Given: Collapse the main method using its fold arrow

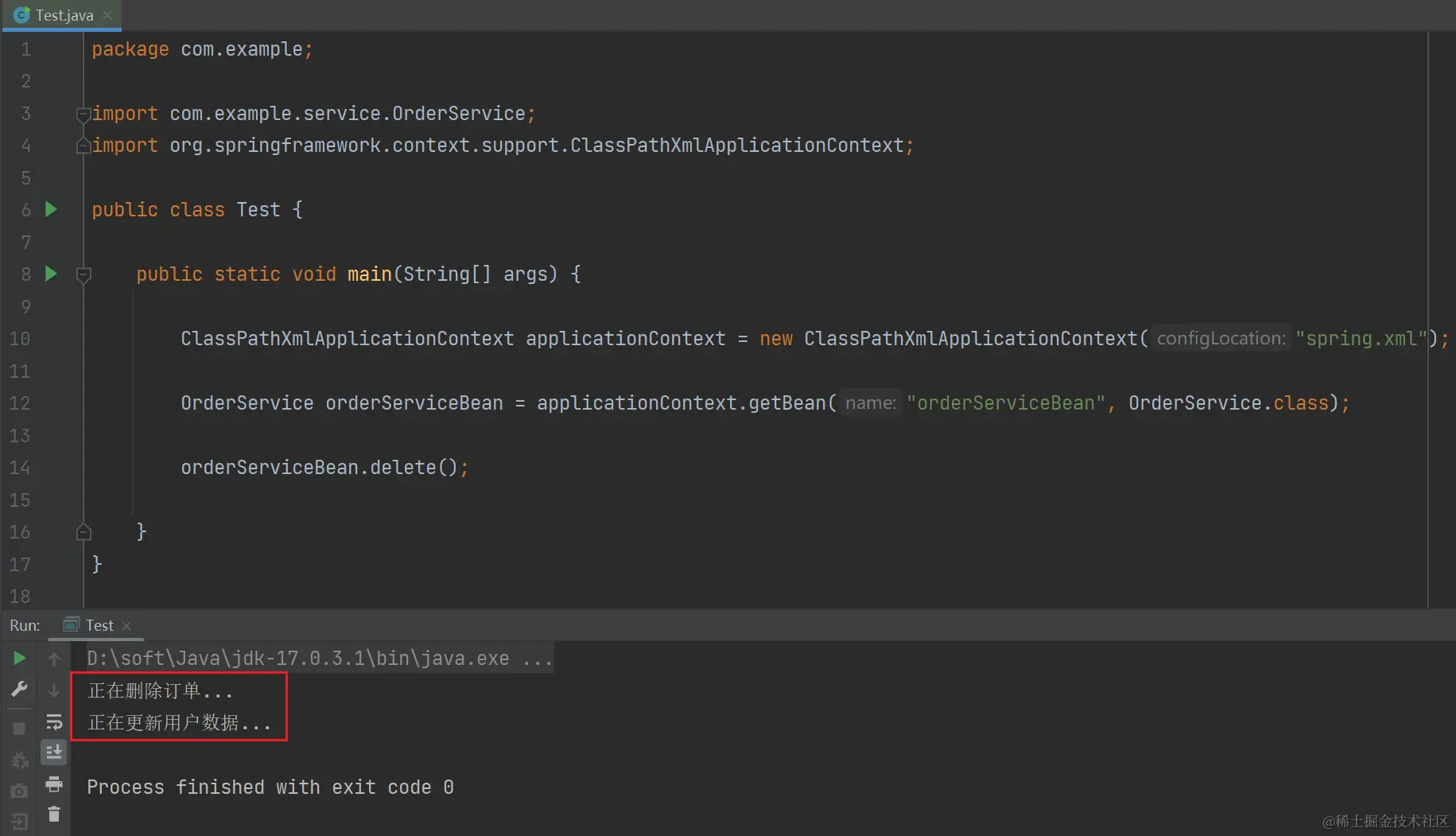Looking at the screenshot, I should point(83,274).
